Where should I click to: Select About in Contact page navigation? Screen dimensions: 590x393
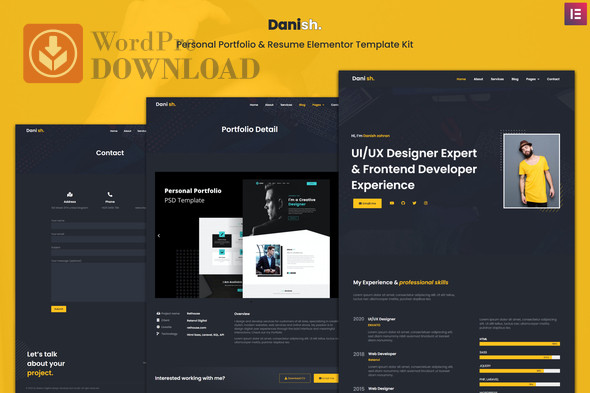[128, 131]
